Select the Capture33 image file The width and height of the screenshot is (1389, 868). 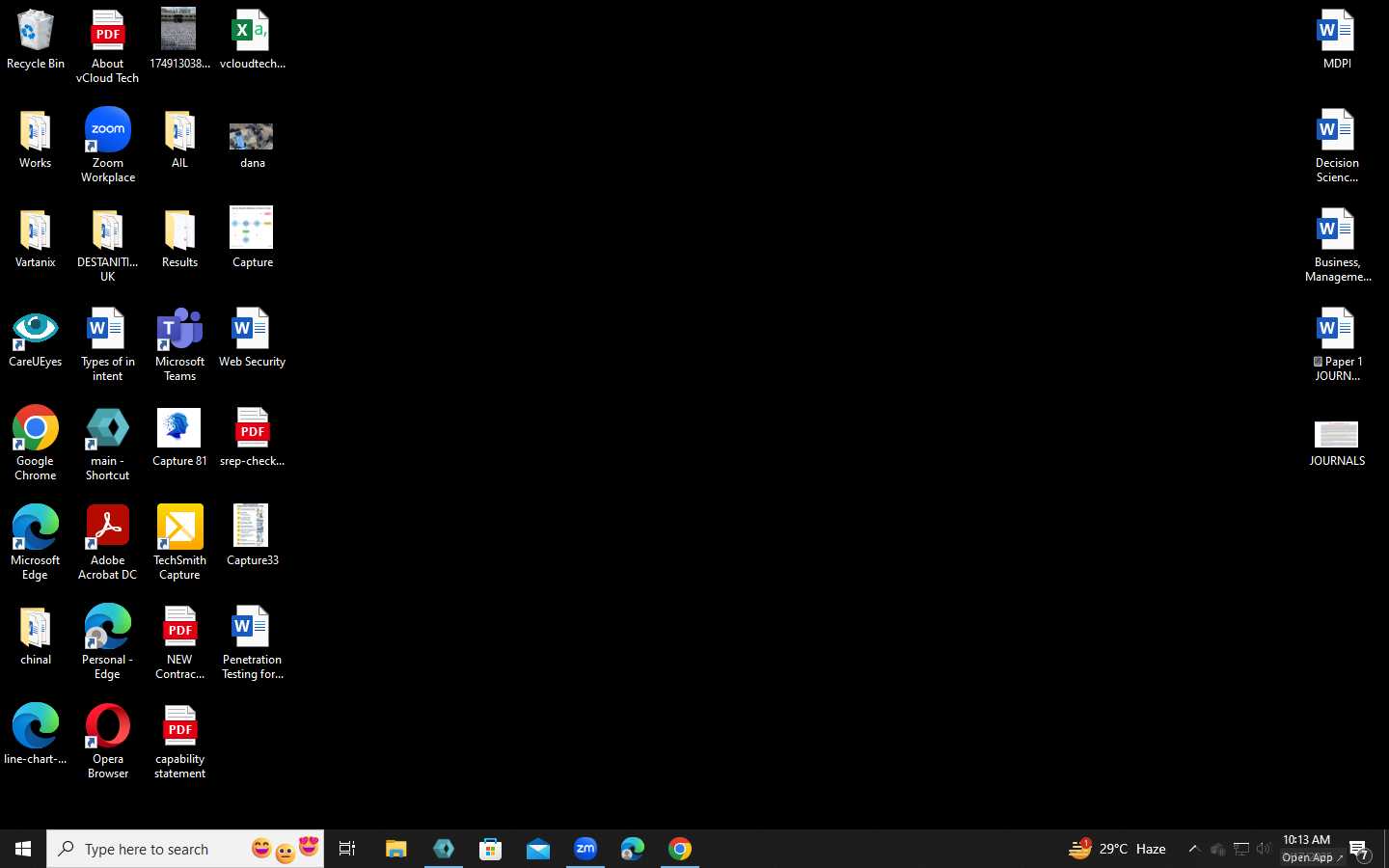[252, 536]
